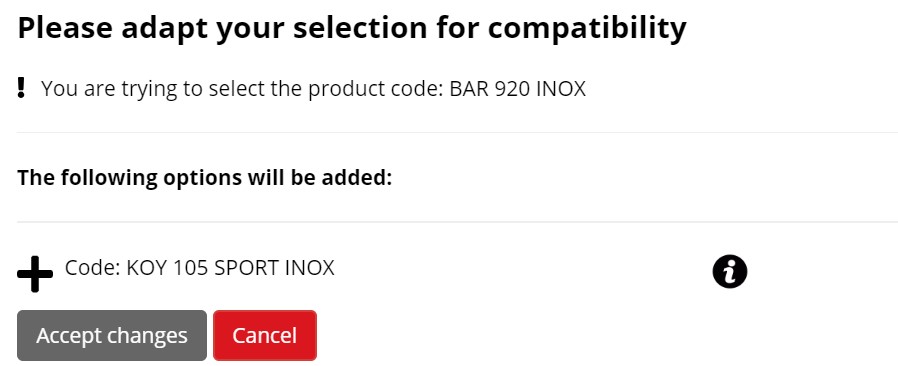The image size is (898, 366).
Task: Click 'The following options will be added' label
Action: click(x=204, y=178)
